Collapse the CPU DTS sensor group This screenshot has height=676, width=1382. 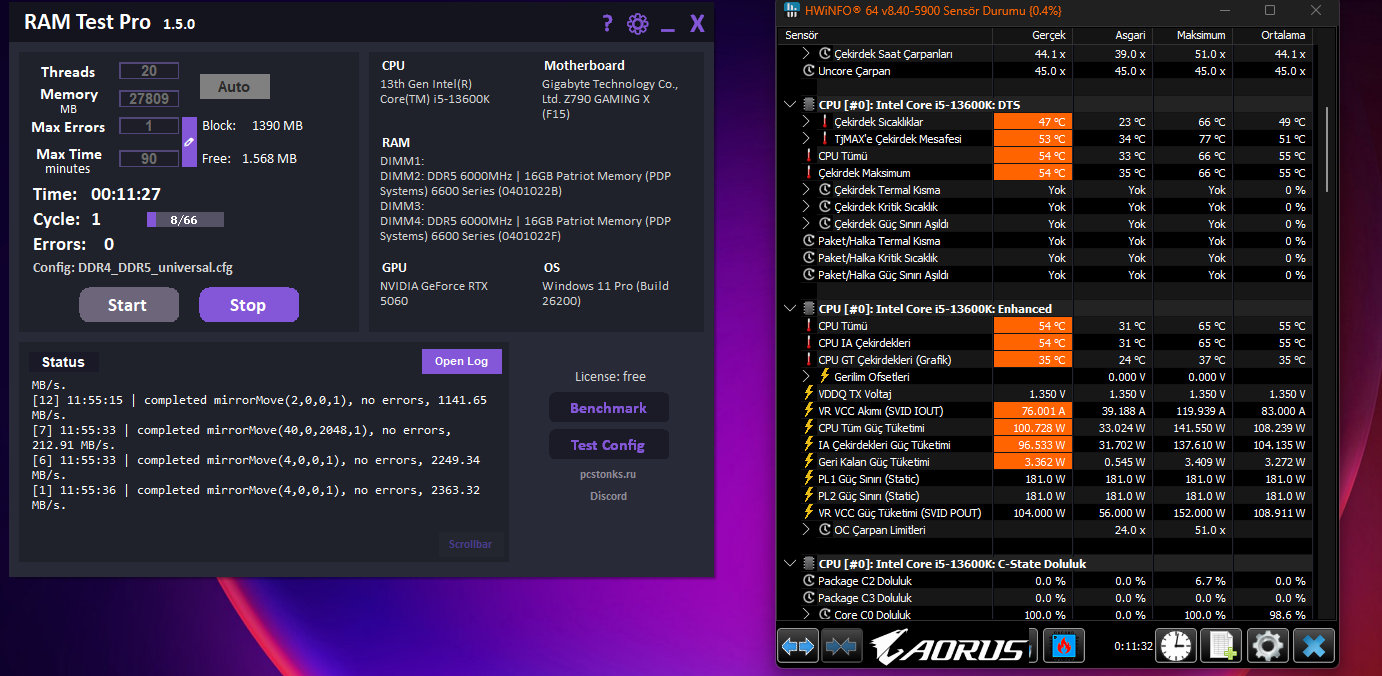coord(790,104)
